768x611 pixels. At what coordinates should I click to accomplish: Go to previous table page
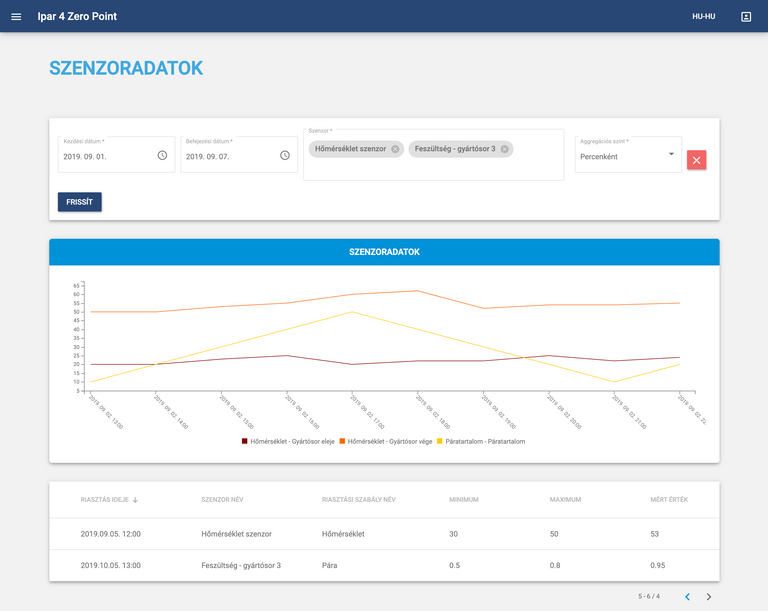pyautogui.click(x=687, y=597)
